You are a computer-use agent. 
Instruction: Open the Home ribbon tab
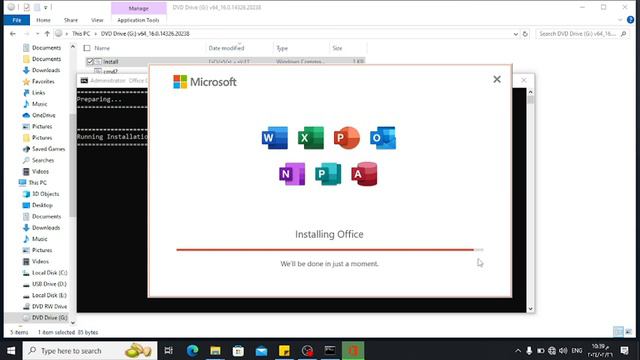coord(43,20)
